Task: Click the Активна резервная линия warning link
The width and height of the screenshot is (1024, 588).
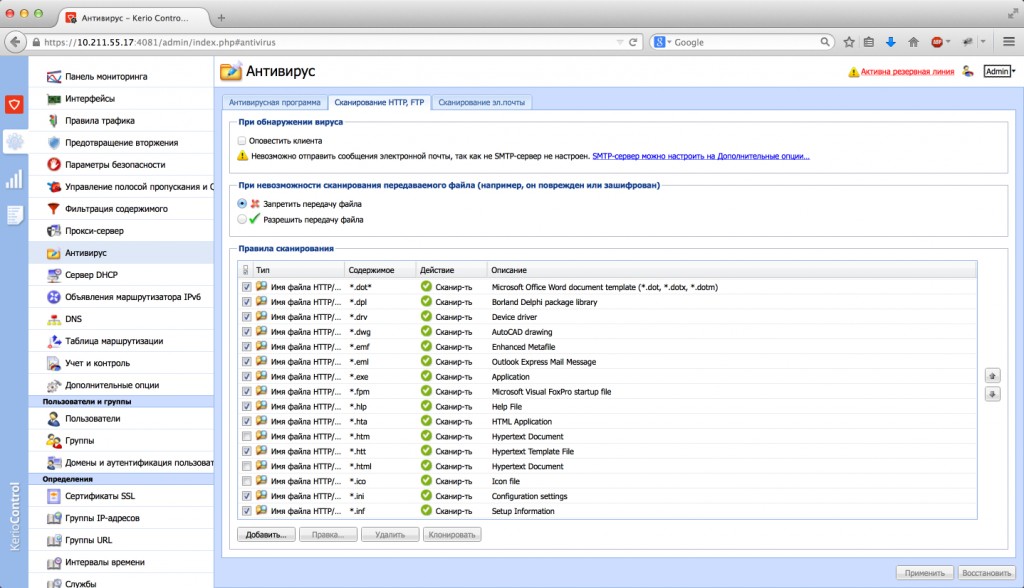Action: pyautogui.click(x=907, y=72)
